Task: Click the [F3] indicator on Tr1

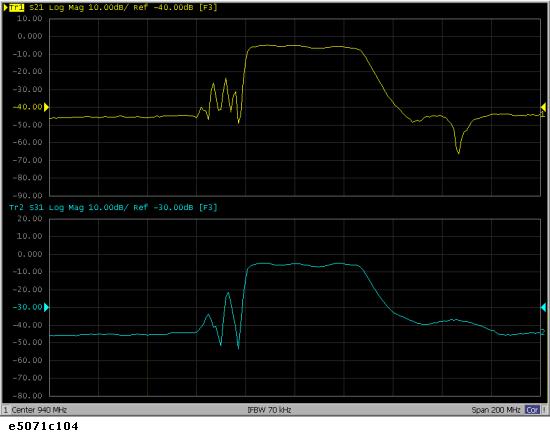Action: click(x=208, y=7)
